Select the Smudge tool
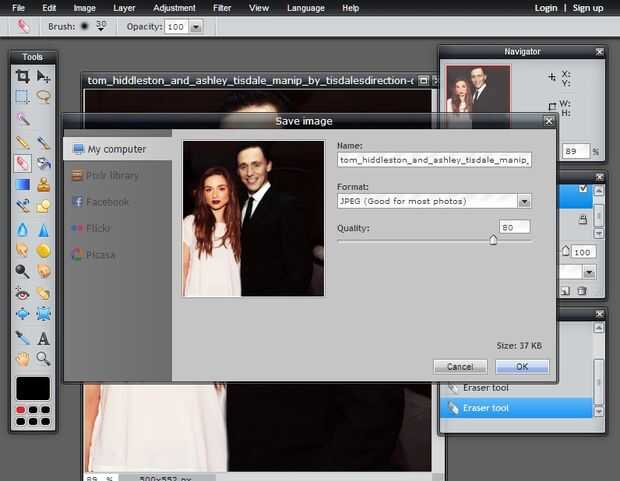Image resolution: width=620 pixels, height=481 pixels. pyautogui.click(x=23, y=250)
